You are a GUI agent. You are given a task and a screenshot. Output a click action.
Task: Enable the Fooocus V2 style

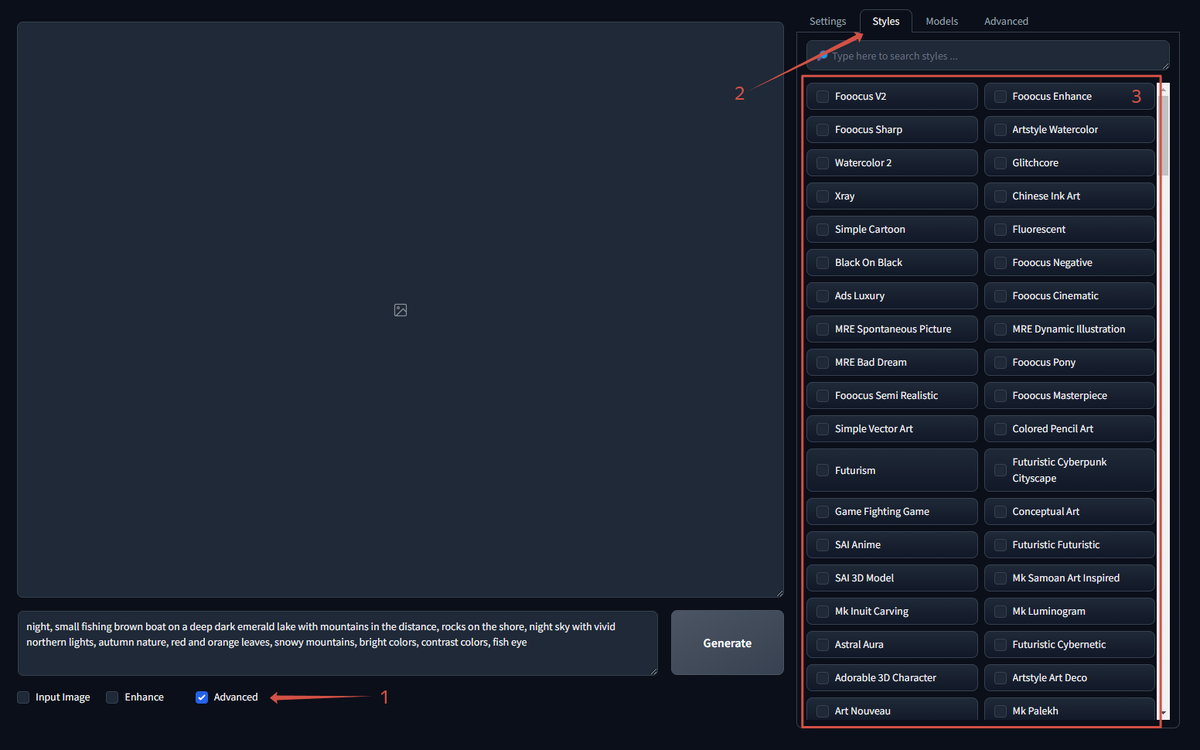pos(822,97)
